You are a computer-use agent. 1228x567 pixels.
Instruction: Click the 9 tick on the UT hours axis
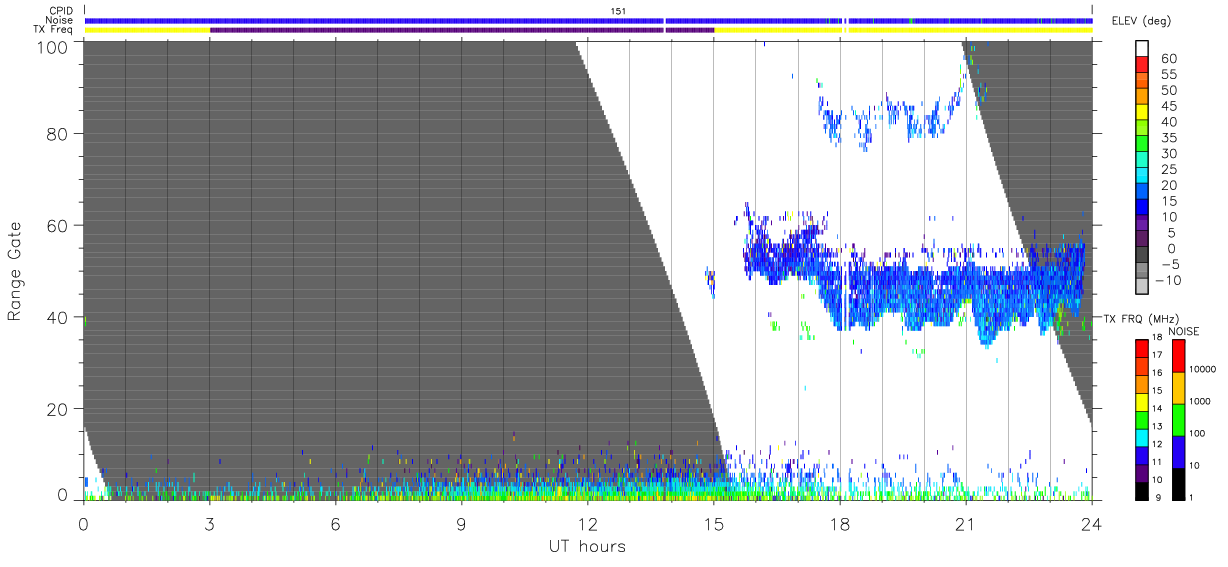click(462, 524)
